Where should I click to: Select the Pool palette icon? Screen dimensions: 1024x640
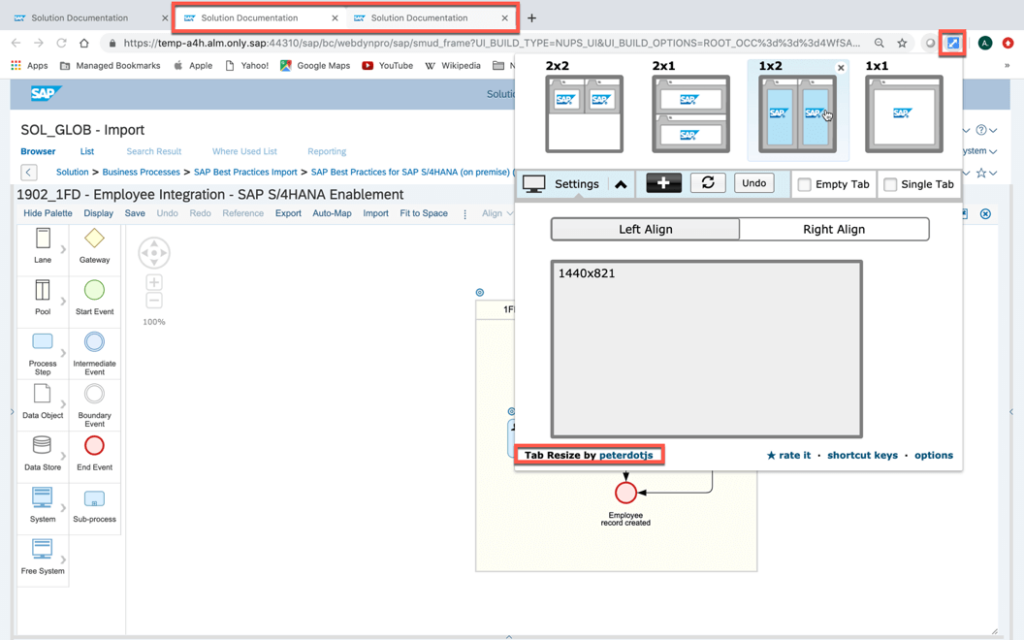pyautogui.click(x=42, y=291)
